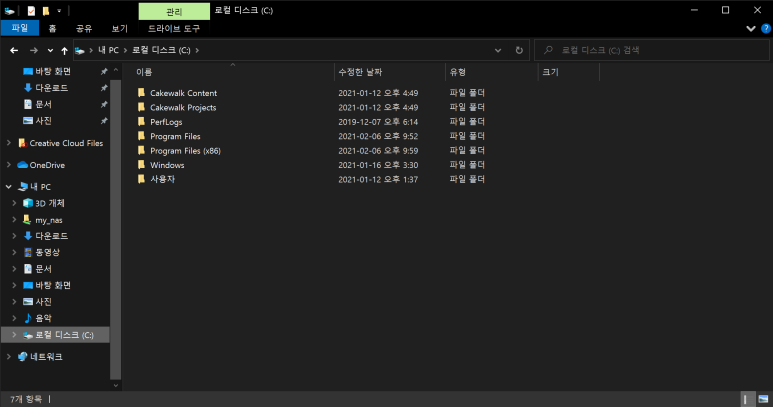Select 문서 under 내 PC
Viewport: 773px width, 407px height.
click(x=43, y=269)
